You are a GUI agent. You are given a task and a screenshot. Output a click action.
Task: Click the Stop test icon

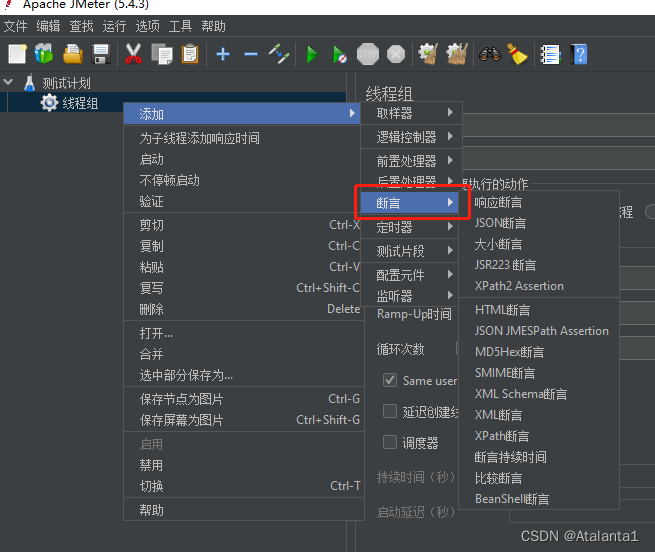[368, 54]
